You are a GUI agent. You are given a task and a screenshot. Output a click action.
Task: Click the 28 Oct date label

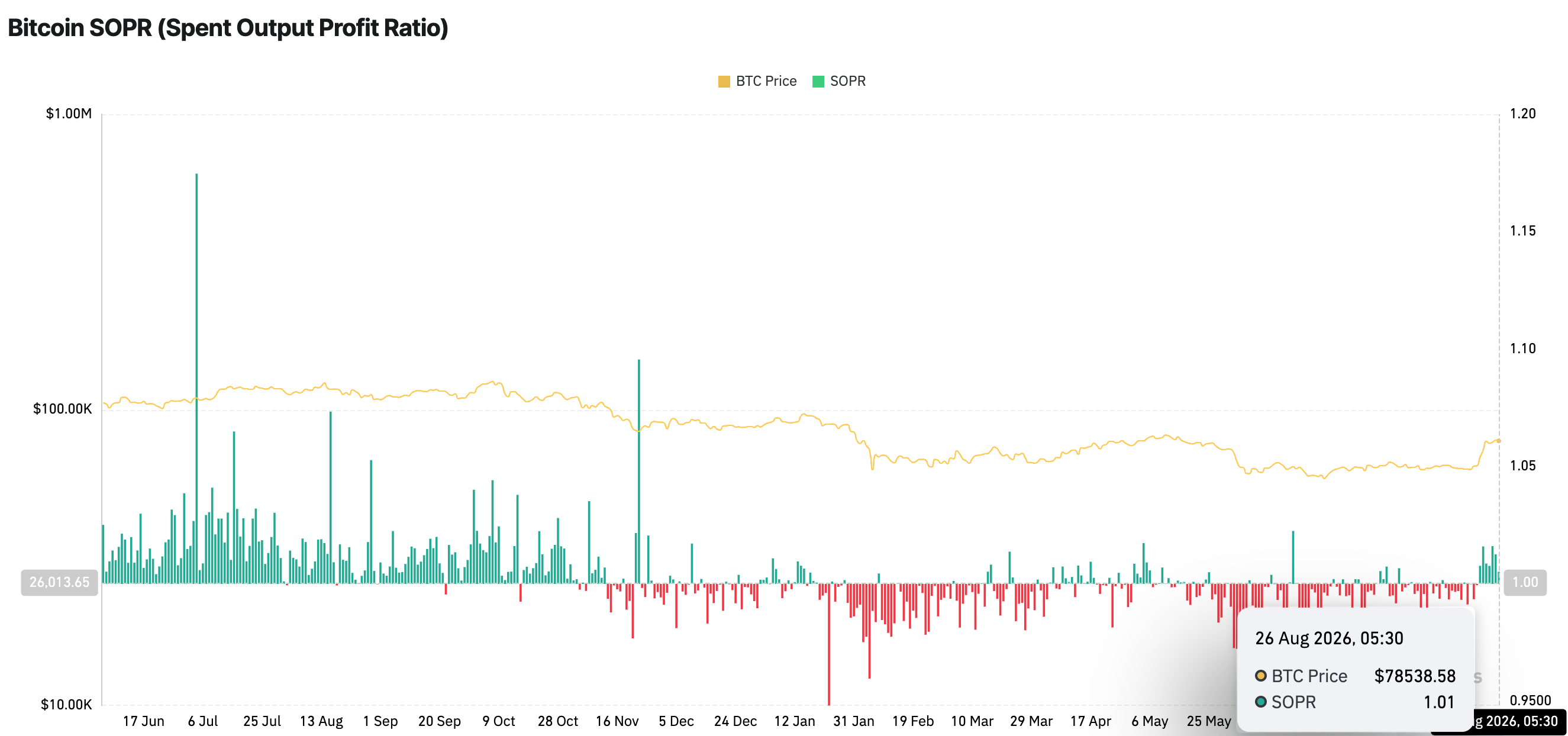pyautogui.click(x=557, y=721)
